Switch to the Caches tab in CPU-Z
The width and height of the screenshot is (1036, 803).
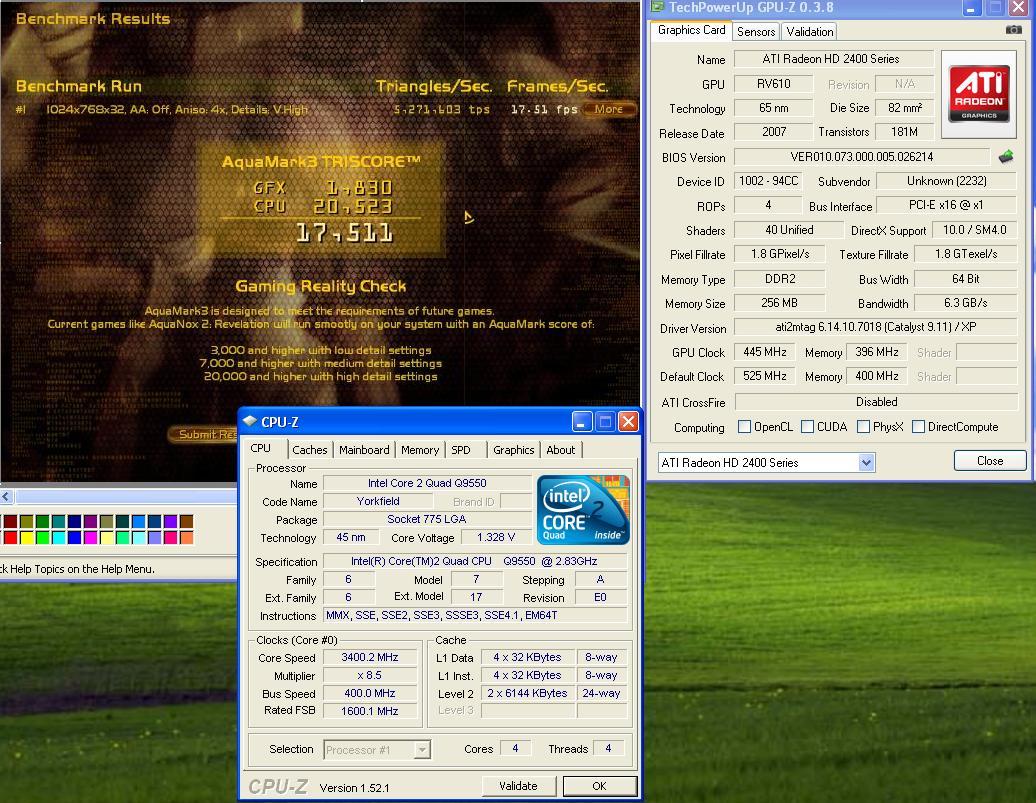coord(309,450)
